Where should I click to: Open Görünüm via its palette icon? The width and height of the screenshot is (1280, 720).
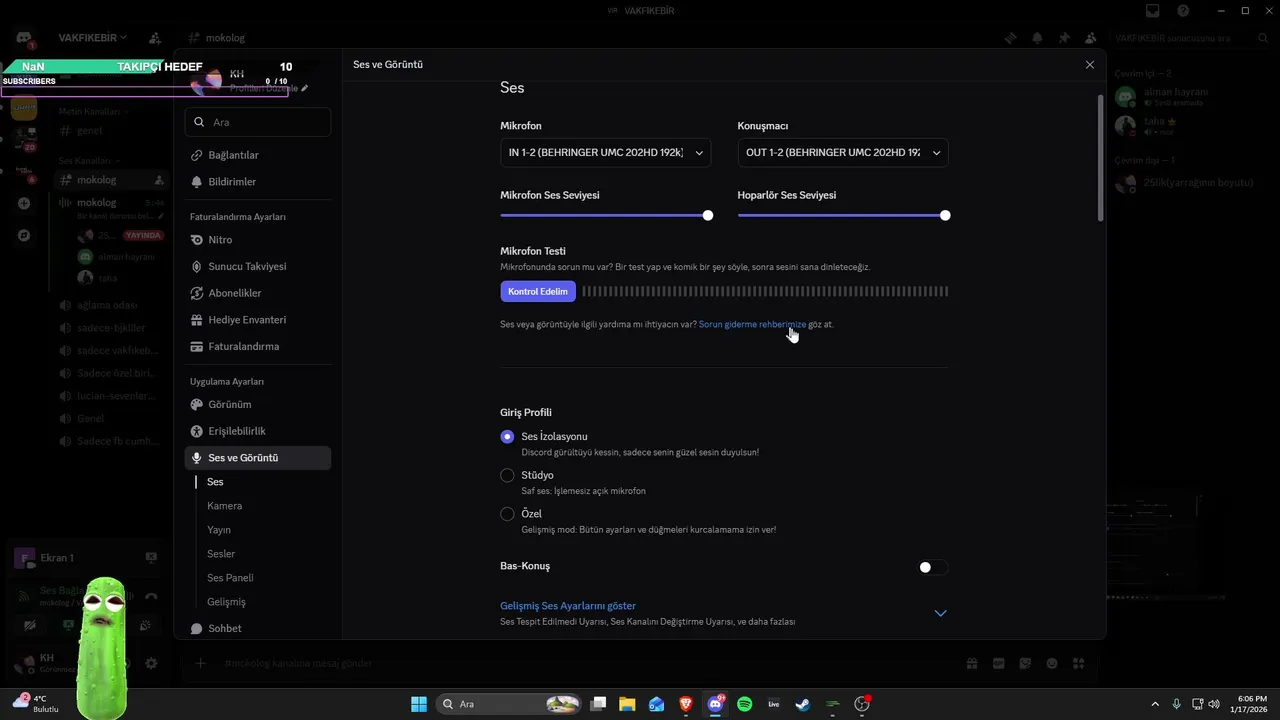pyautogui.click(x=197, y=405)
